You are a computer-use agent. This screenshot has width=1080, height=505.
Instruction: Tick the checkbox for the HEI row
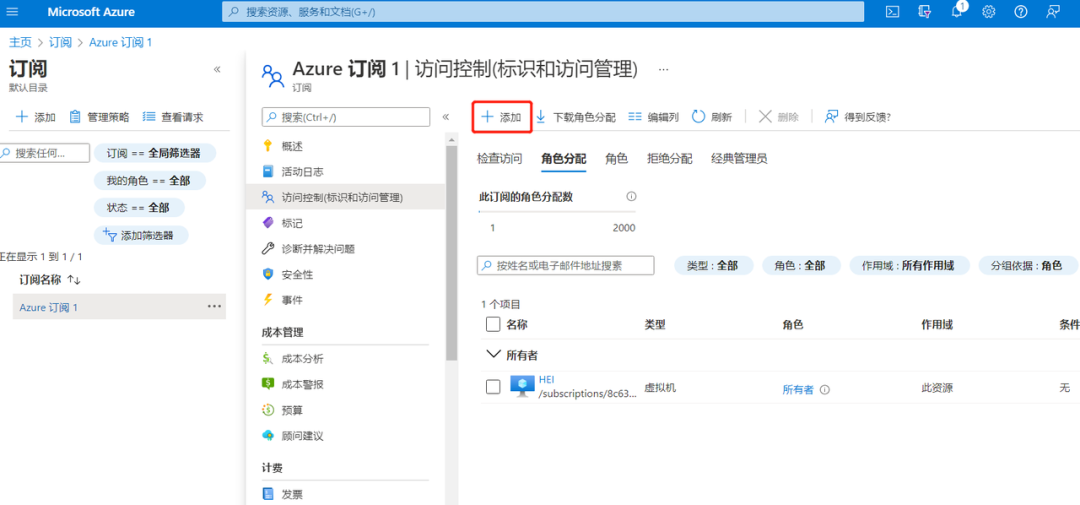(x=493, y=387)
